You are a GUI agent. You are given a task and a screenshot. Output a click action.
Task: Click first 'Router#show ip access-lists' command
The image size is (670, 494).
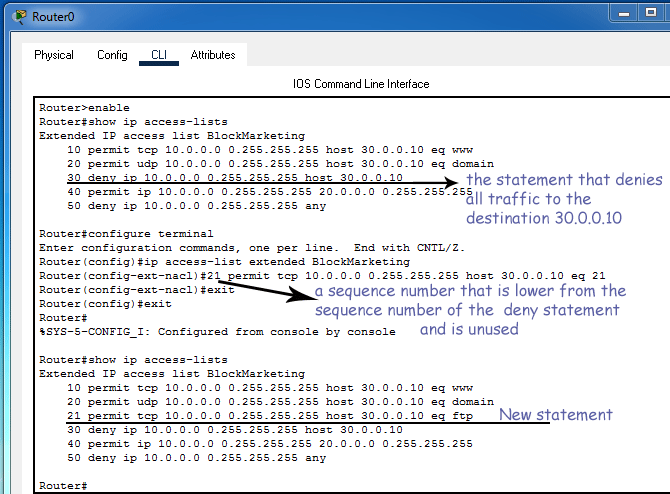(133, 122)
